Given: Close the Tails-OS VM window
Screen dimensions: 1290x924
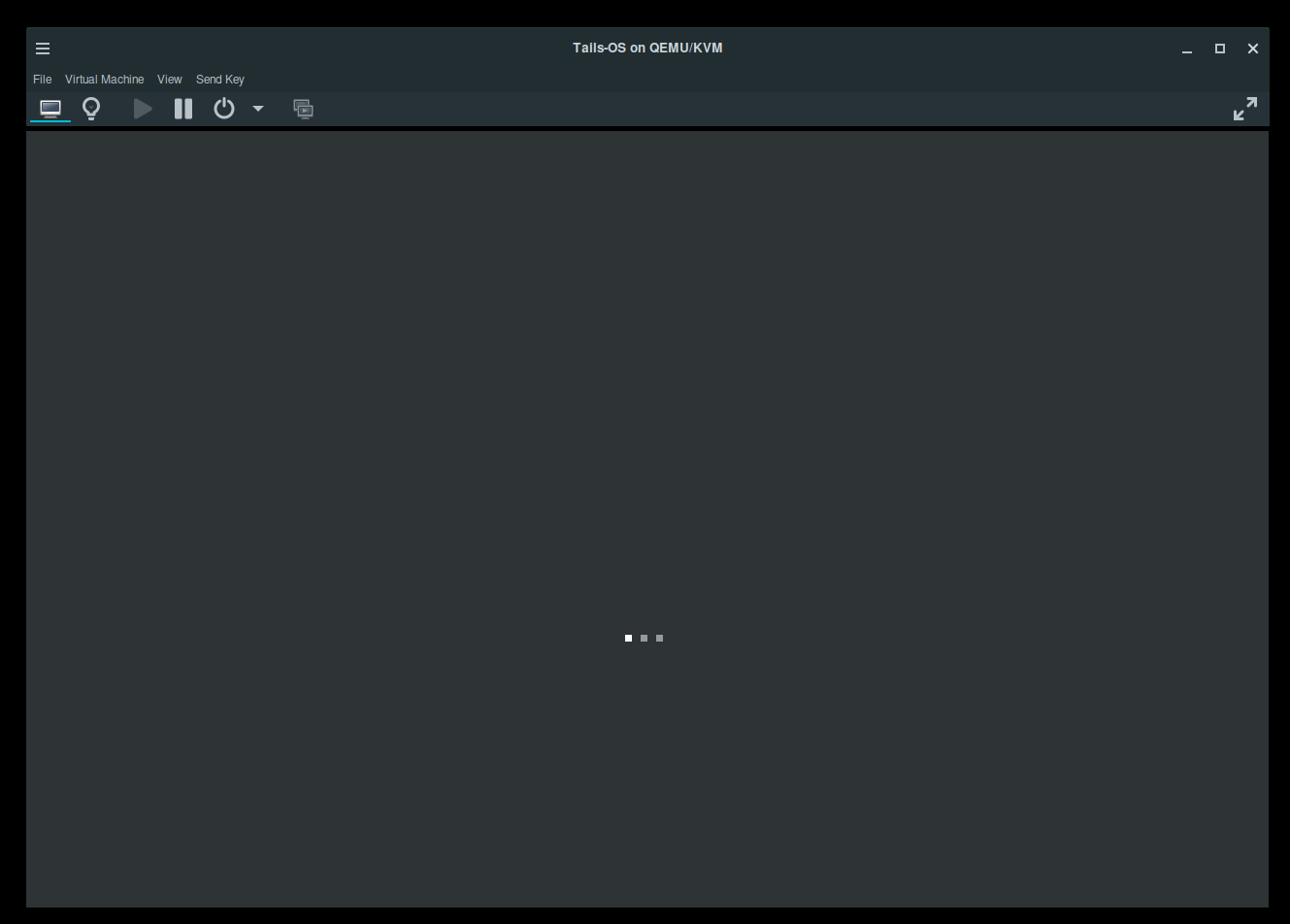Looking at the screenshot, I should tap(1253, 49).
